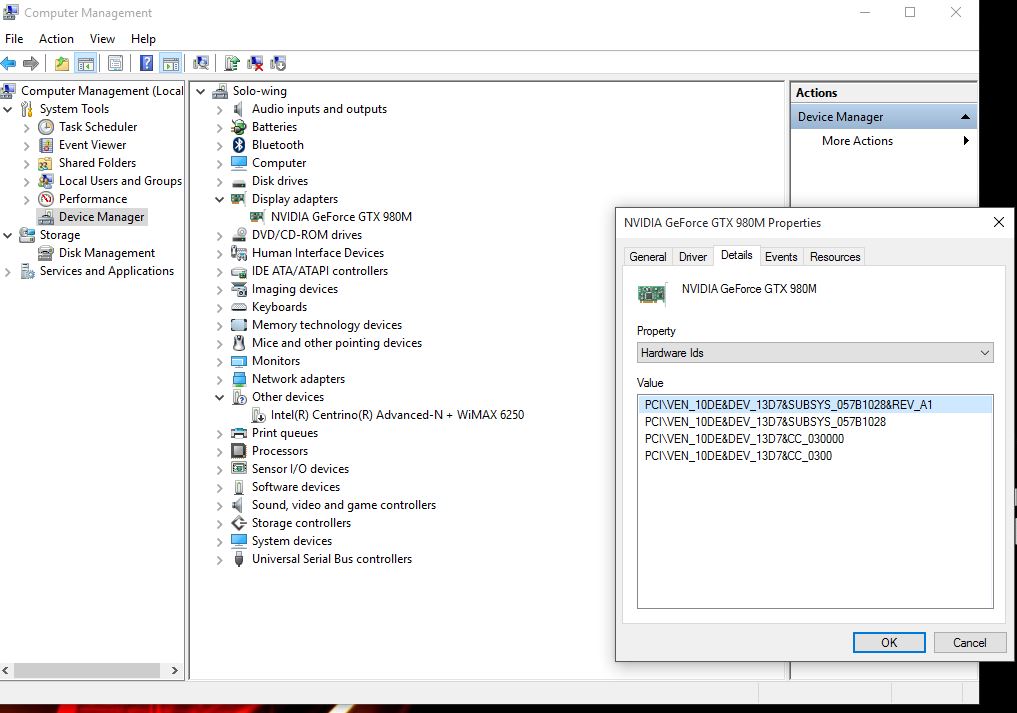1017x713 pixels.
Task: Click the Properties toolbar icon
Action: click(x=115, y=63)
